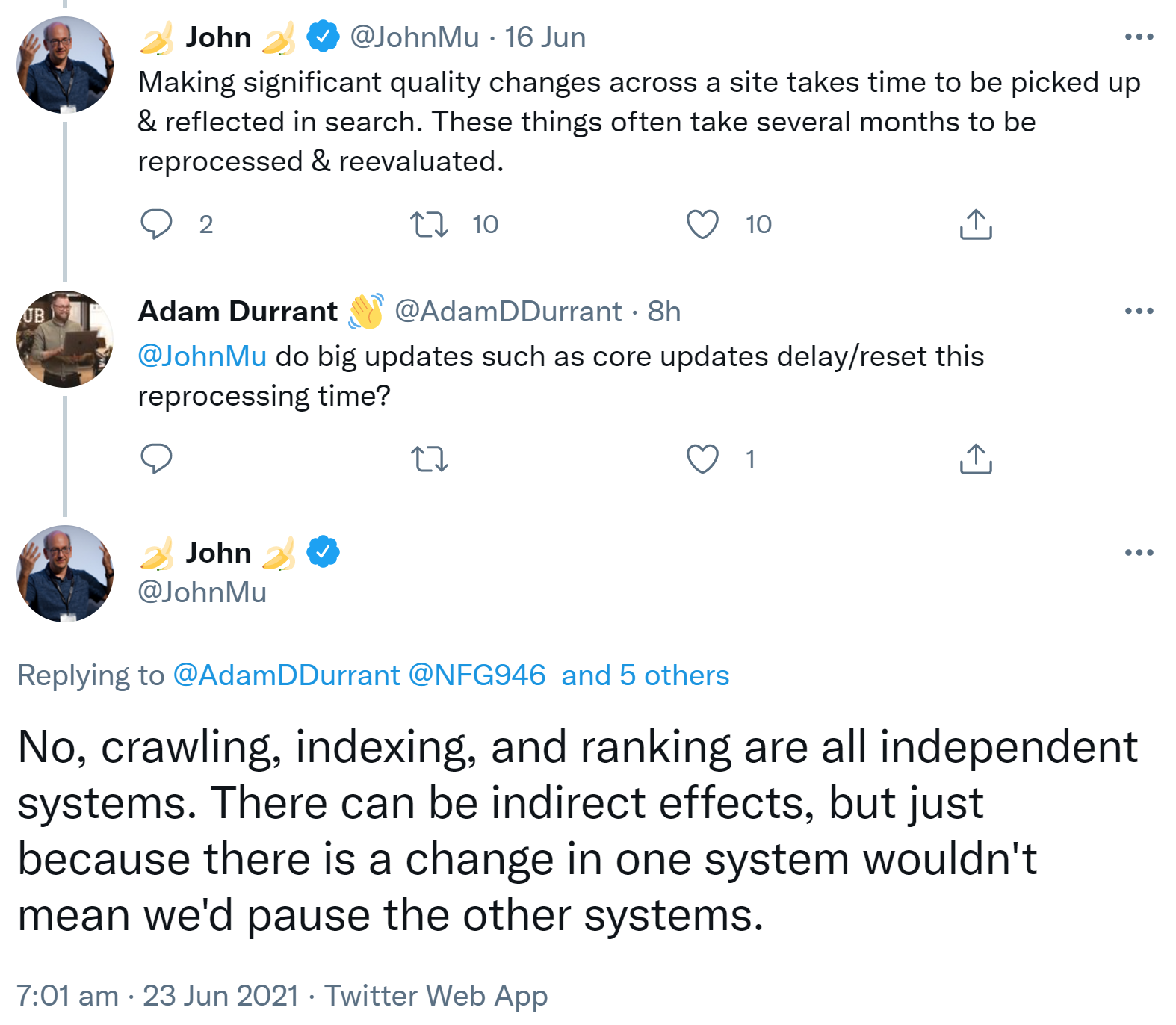
Task: Retweet Adam Durrant's question tweet
Action: click(430, 459)
